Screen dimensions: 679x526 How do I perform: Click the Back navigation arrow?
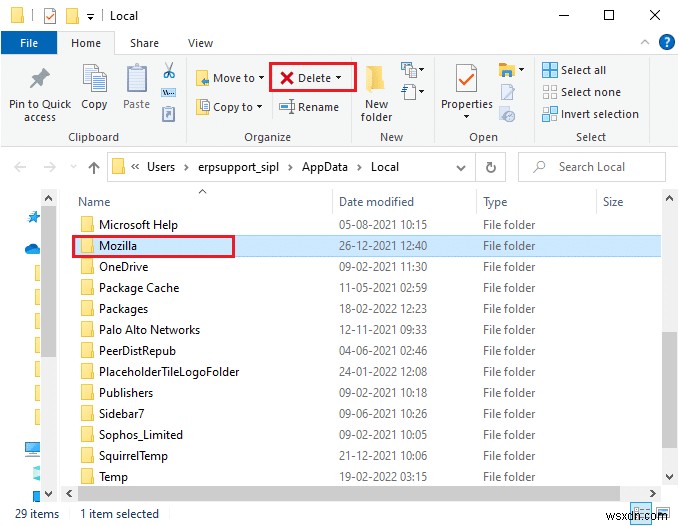(20, 167)
